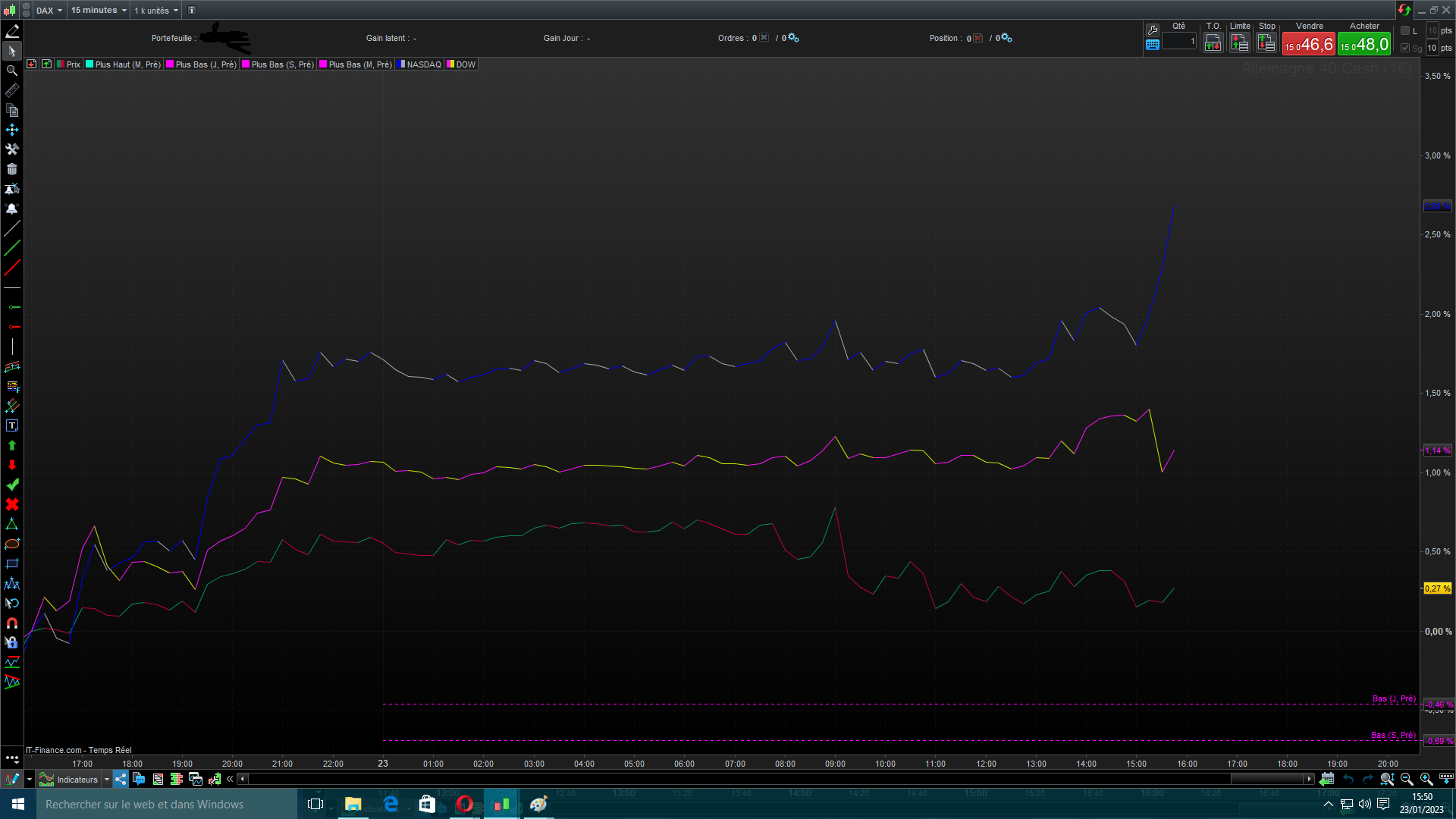
Task: Click the Limite order icon
Action: point(1240,43)
